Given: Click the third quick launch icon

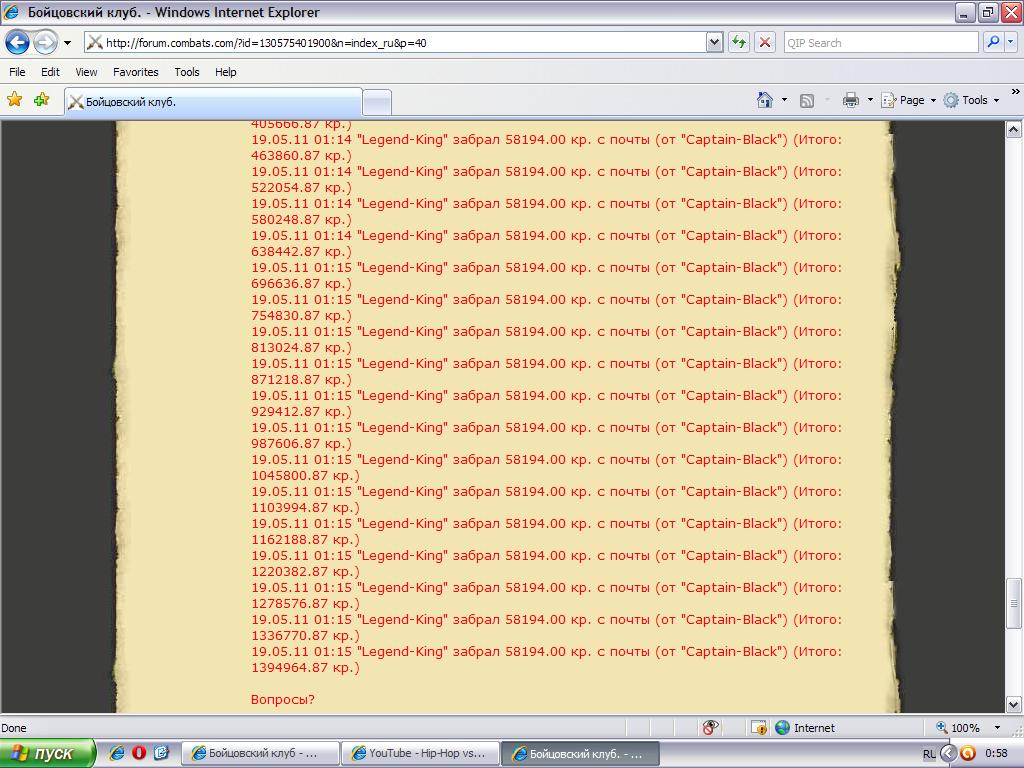Looking at the screenshot, I should pyautogui.click(x=162, y=753).
